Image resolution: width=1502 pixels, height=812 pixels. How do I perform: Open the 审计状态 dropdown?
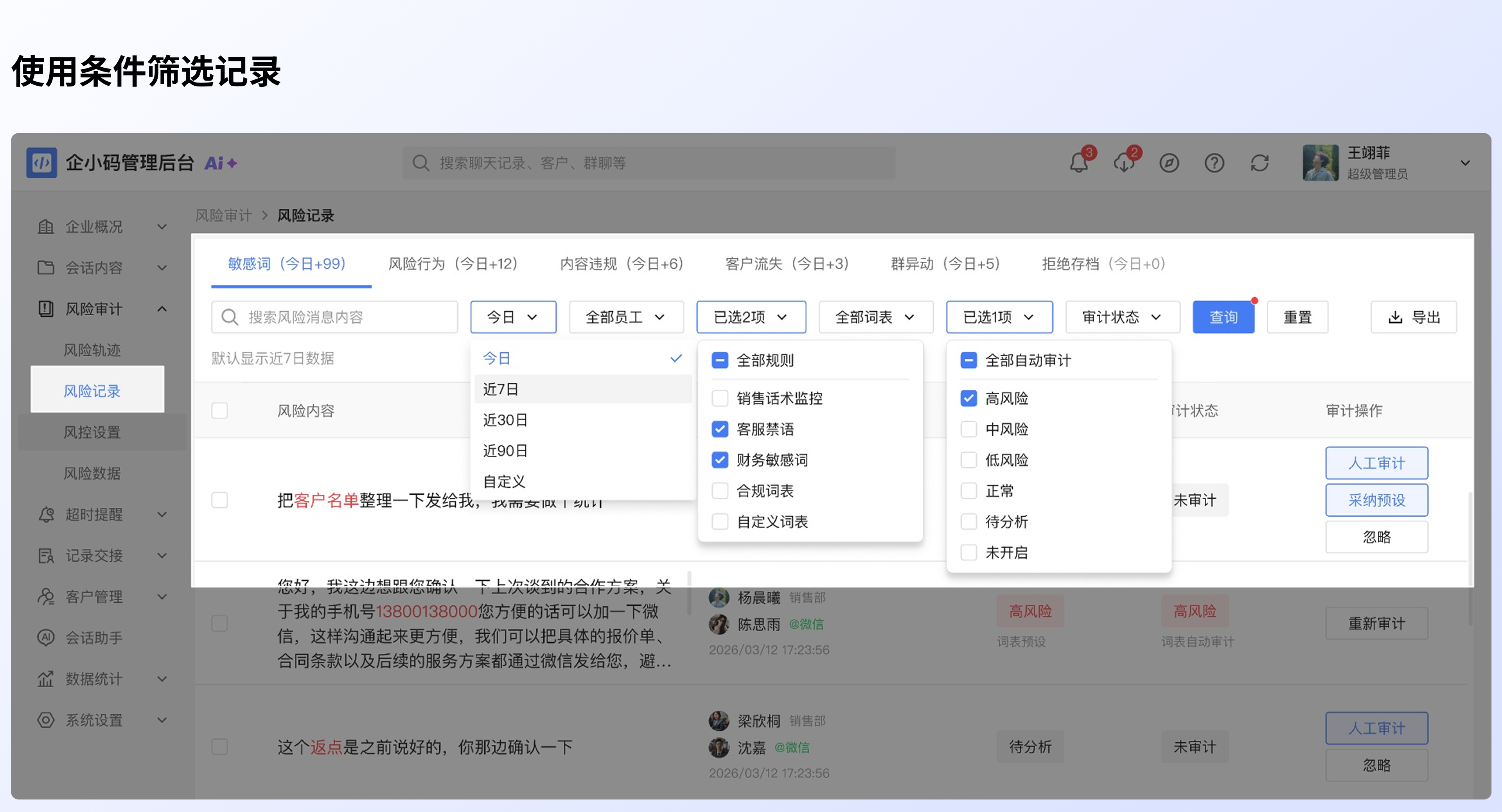click(1123, 317)
